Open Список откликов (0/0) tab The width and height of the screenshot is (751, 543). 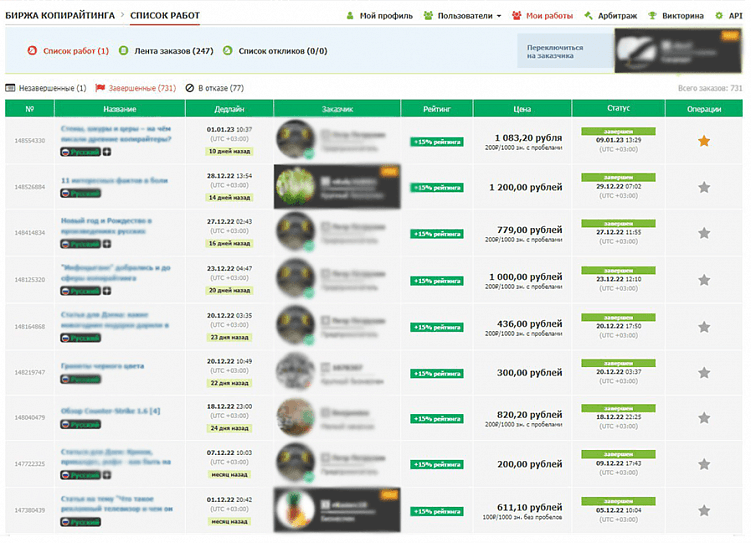[275, 51]
